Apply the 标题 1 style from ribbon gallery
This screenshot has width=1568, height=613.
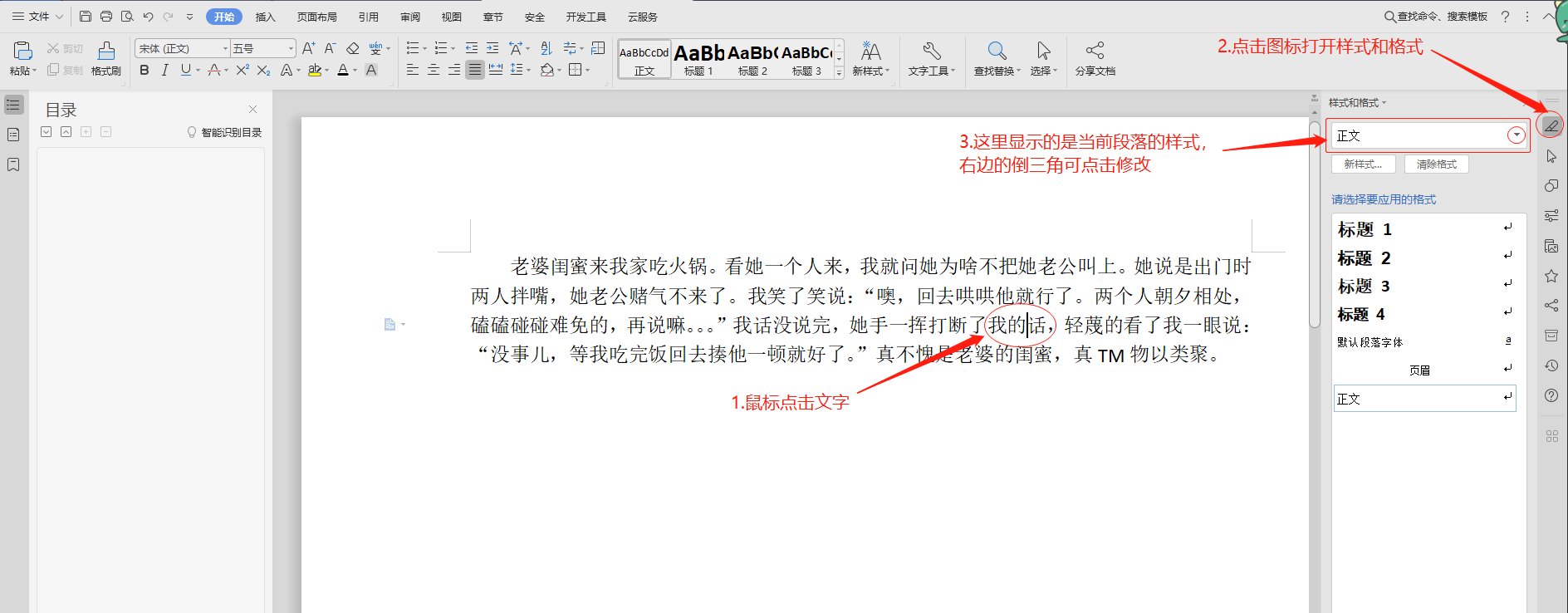(698, 59)
